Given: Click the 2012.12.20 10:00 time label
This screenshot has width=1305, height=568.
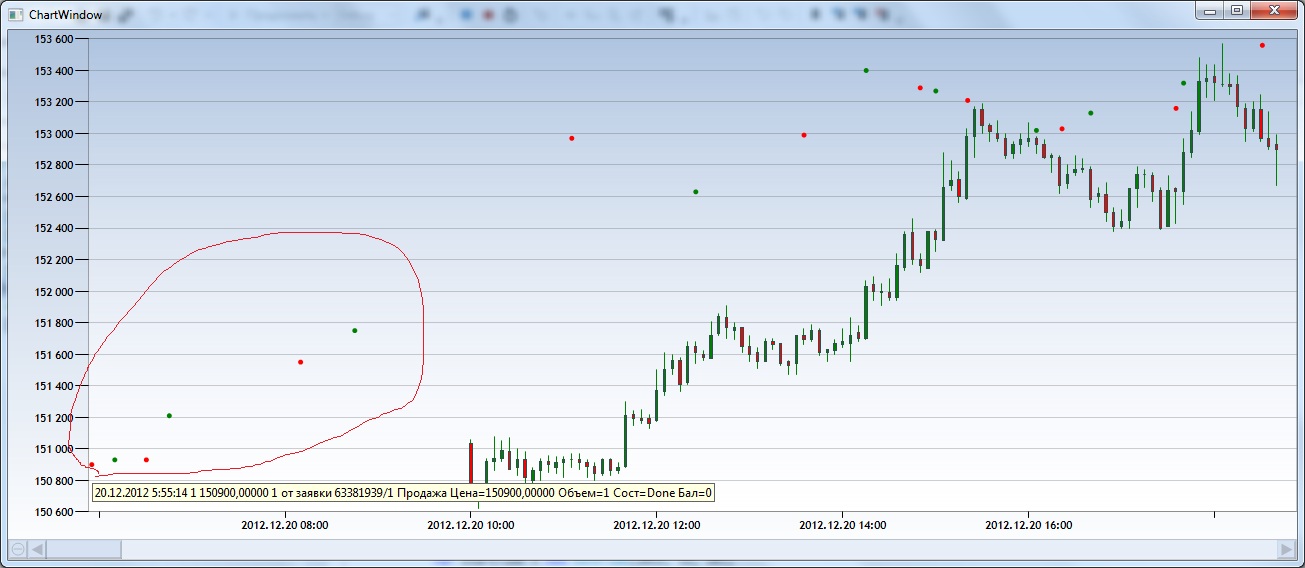Looking at the screenshot, I should 471,524.
